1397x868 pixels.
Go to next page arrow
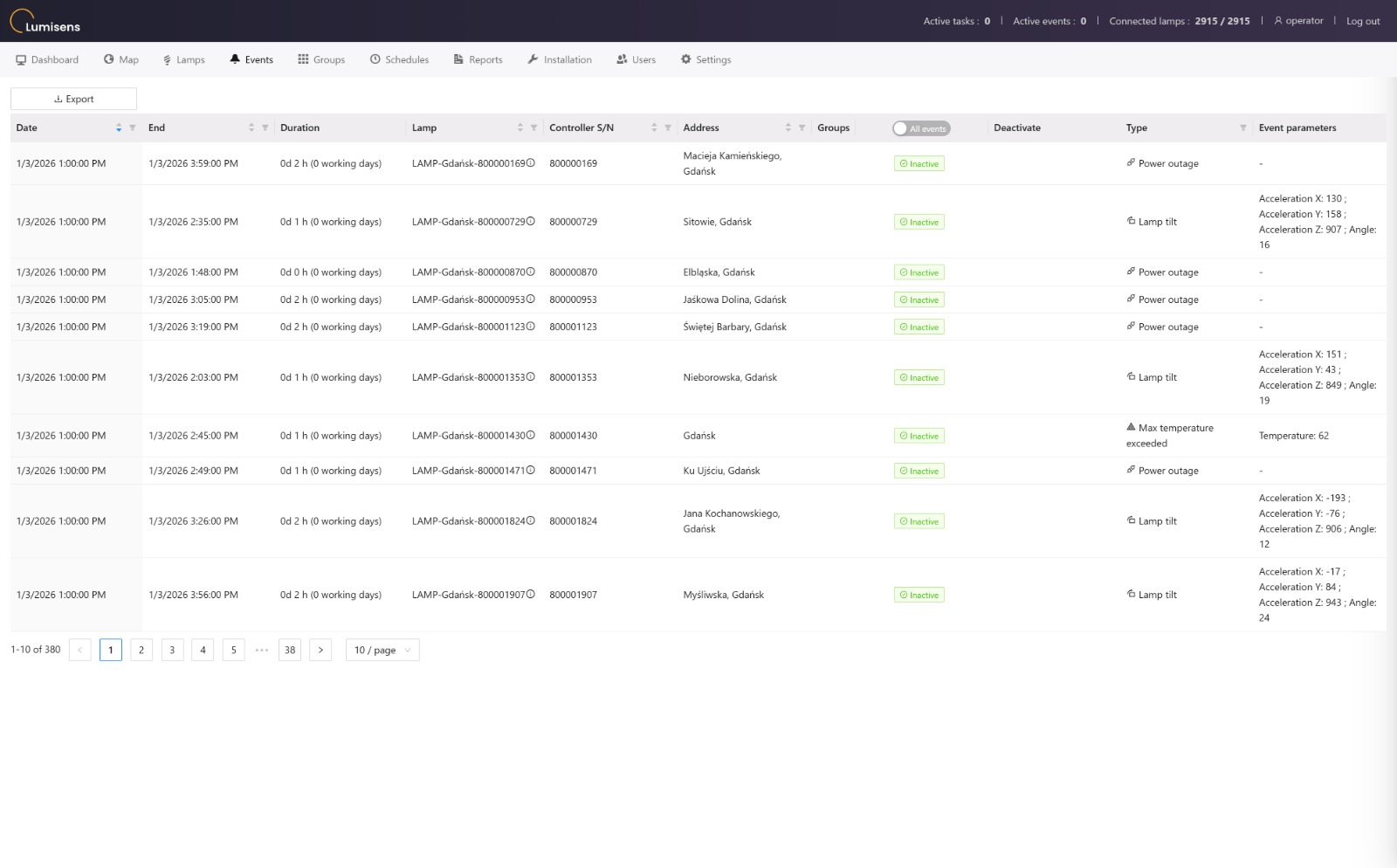(320, 650)
